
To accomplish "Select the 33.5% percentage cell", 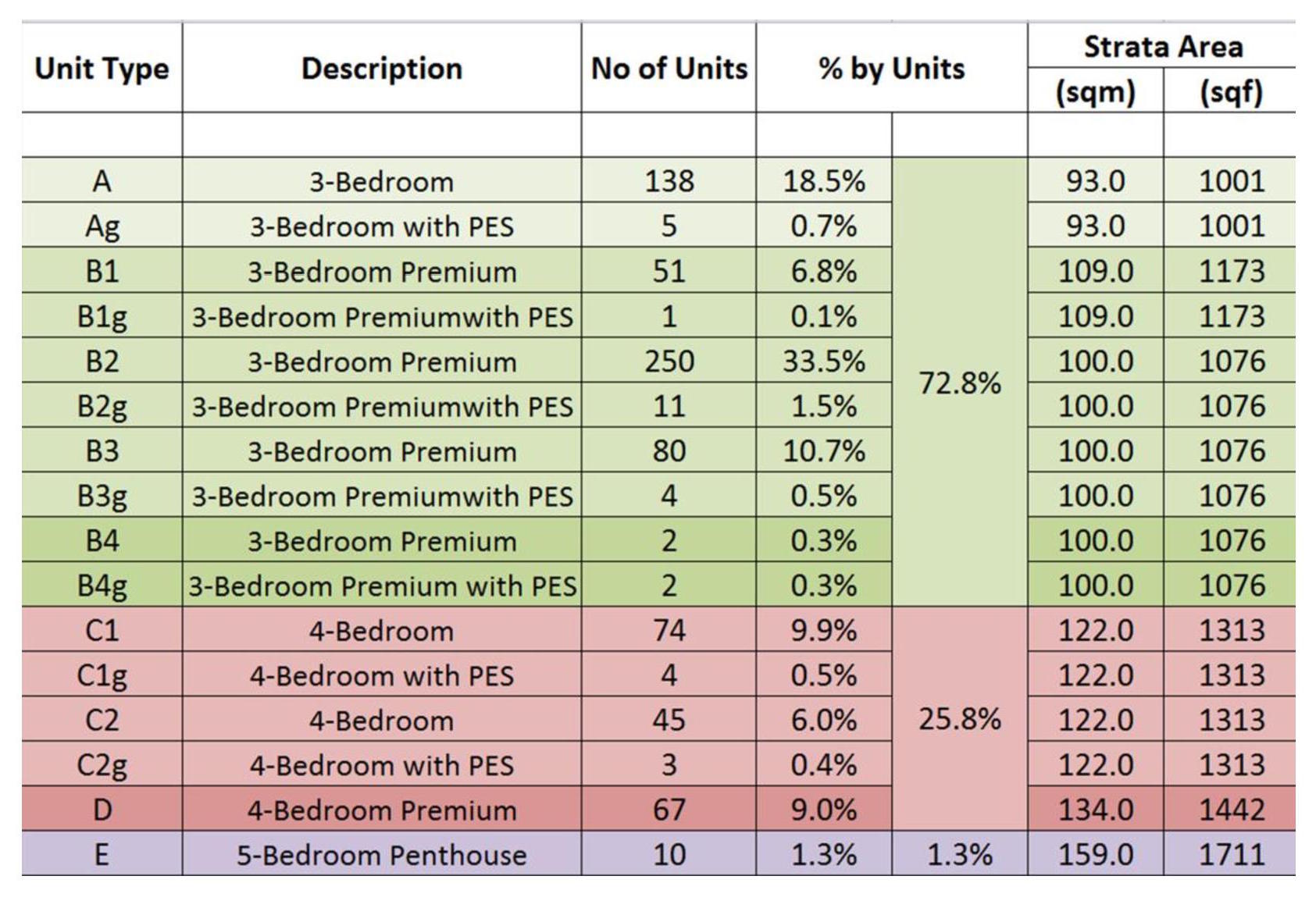I will [x=824, y=361].
